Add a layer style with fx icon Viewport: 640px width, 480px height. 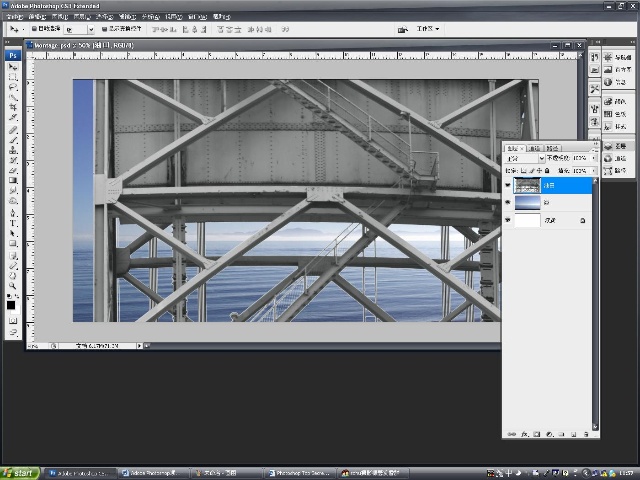coord(525,434)
